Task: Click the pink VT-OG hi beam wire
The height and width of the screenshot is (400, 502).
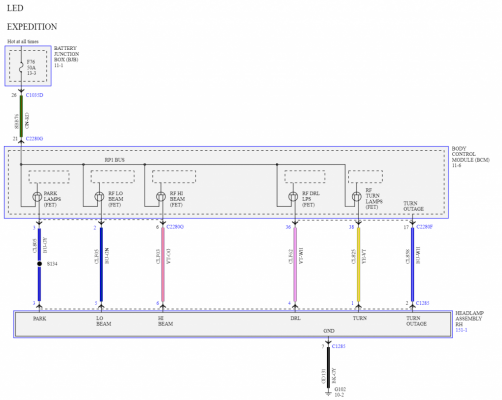Action: click(x=163, y=265)
